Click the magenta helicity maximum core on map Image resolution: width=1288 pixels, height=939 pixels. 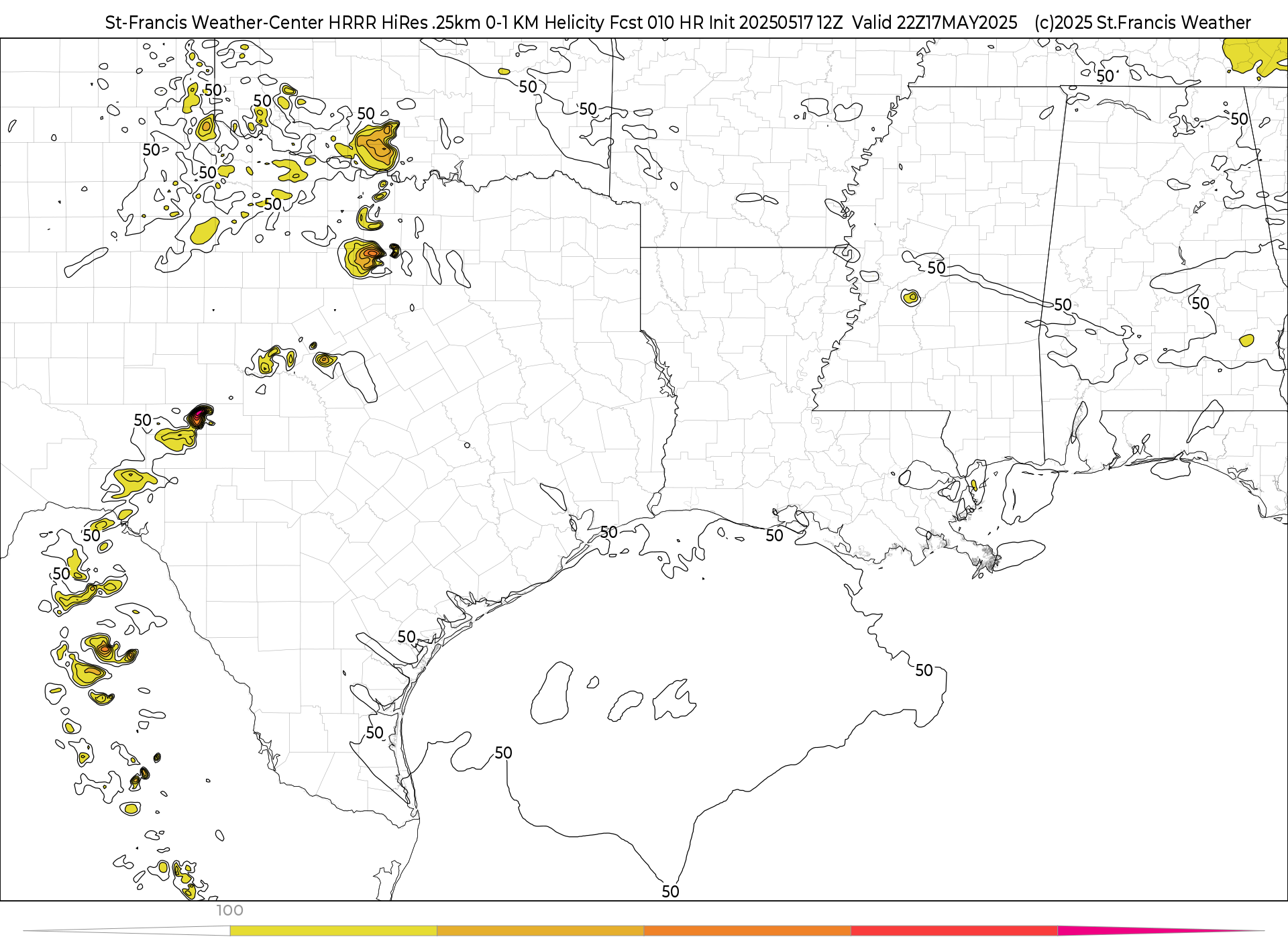[x=199, y=415]
